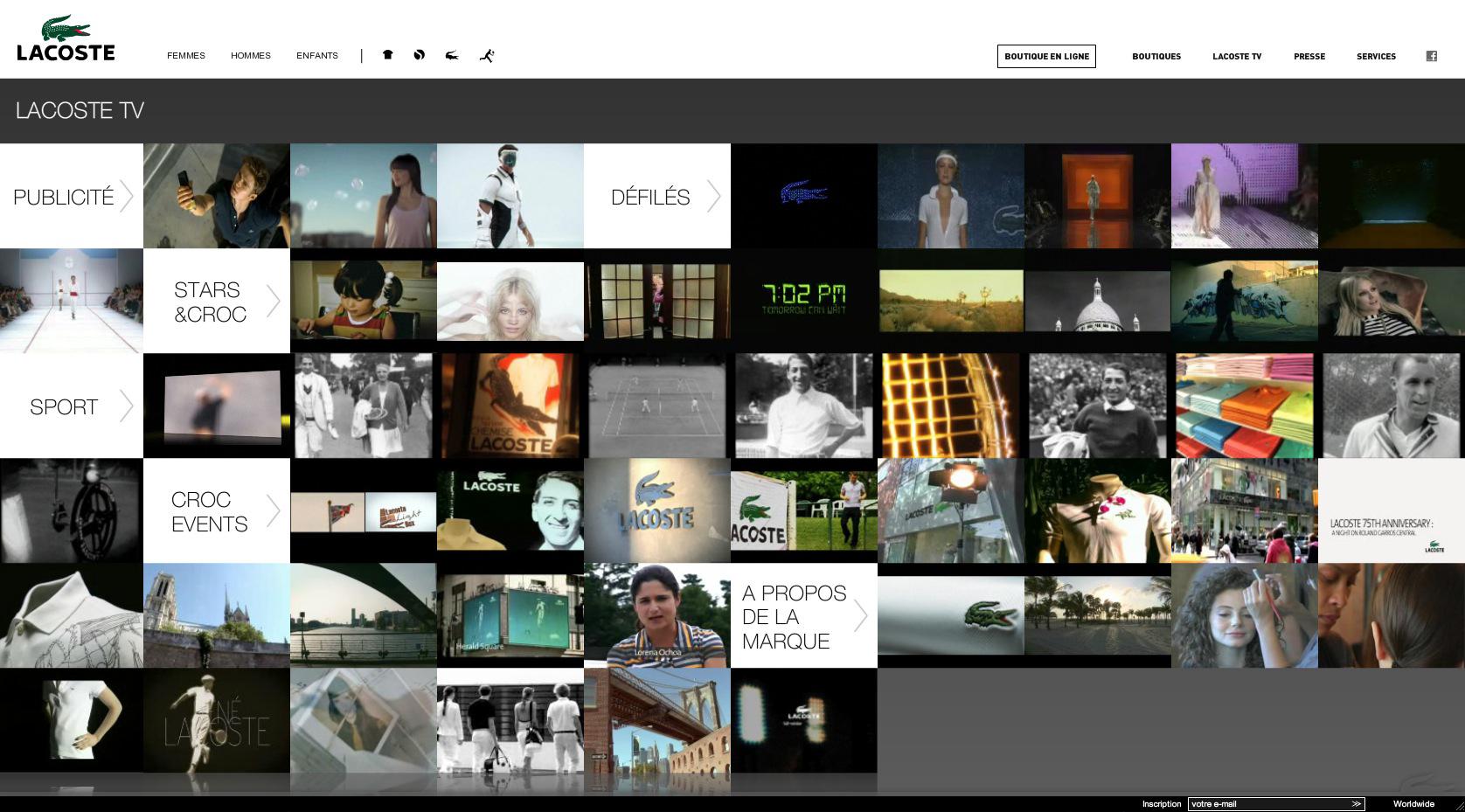1465x812 pixels.
Task: Play the man walking on grass video
Action: pyautogui.click(x=804, y=510)
